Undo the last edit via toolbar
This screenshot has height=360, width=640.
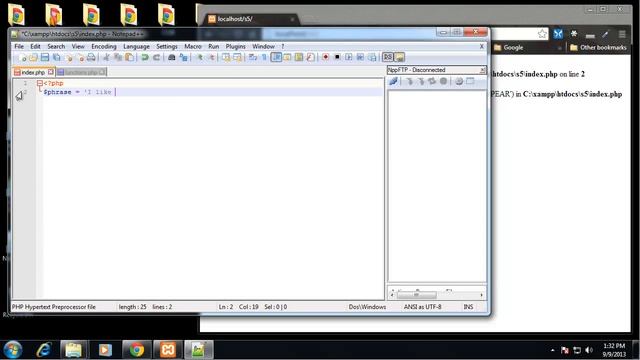(145, 58)
